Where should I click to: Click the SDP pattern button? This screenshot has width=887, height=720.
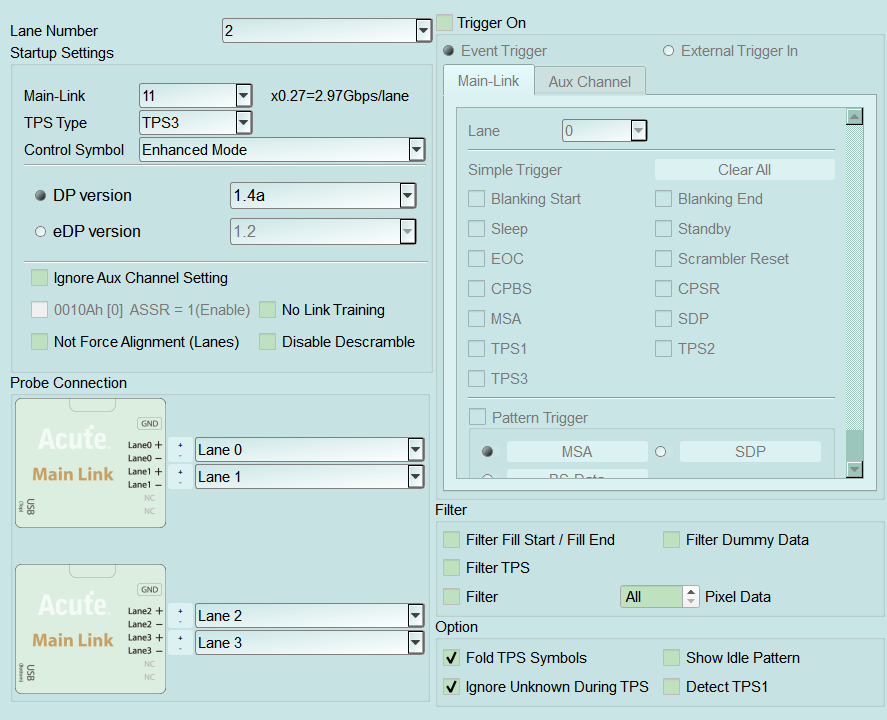(x=750, y=451)
